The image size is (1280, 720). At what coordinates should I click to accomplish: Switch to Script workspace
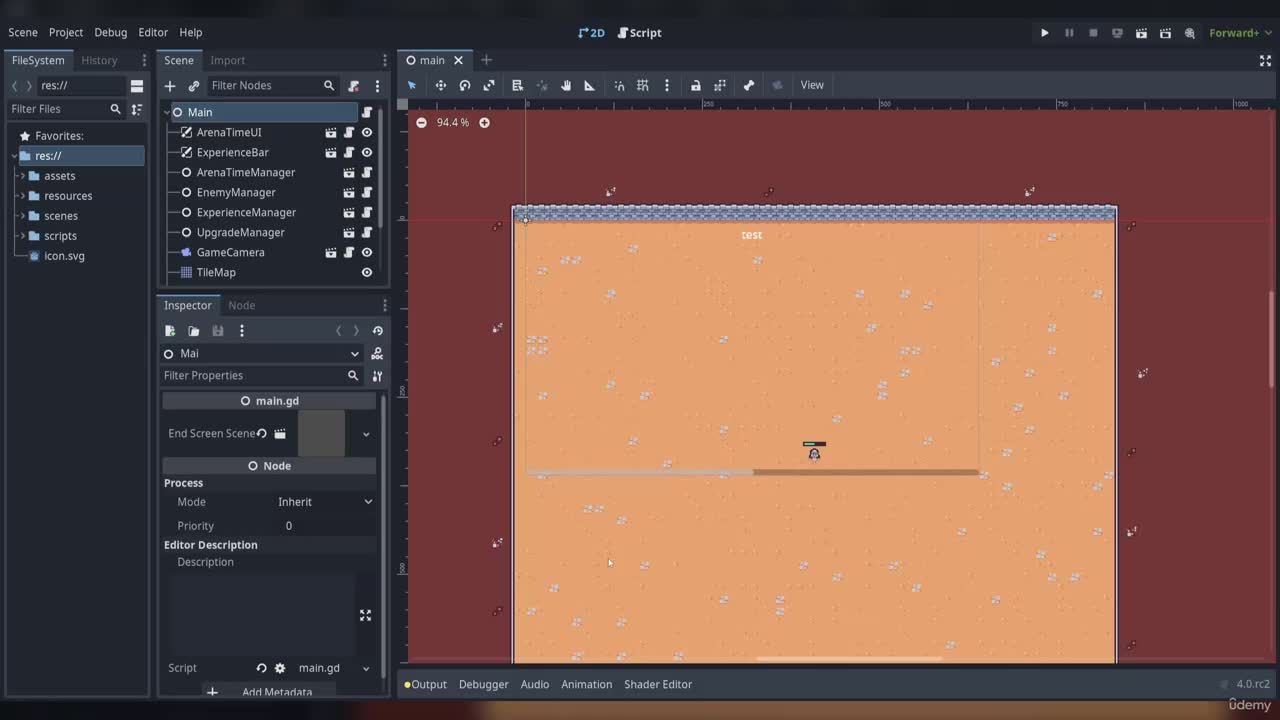pos(639,33)
